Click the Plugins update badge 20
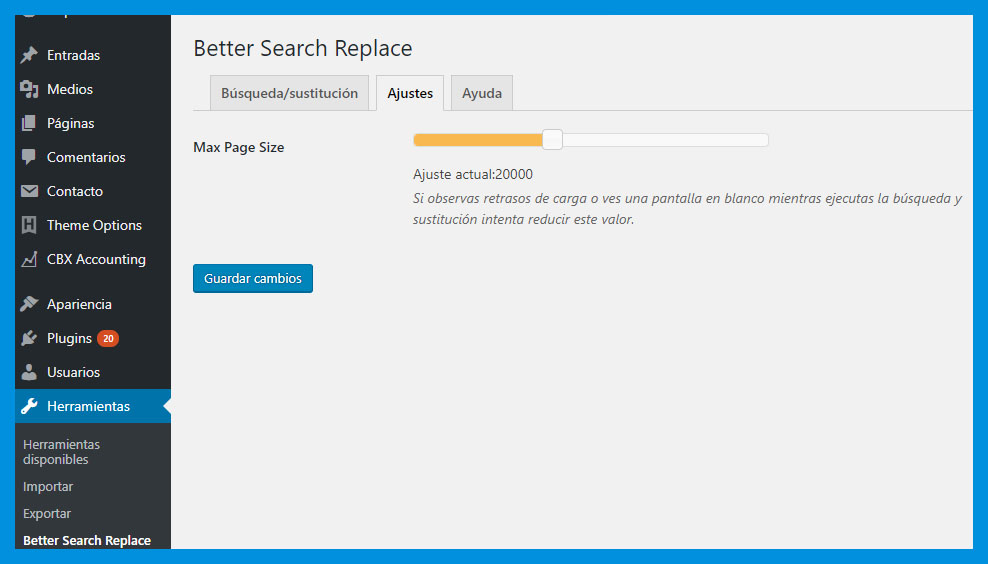Viewport: 988px width, 564px height. pos(108,338)
